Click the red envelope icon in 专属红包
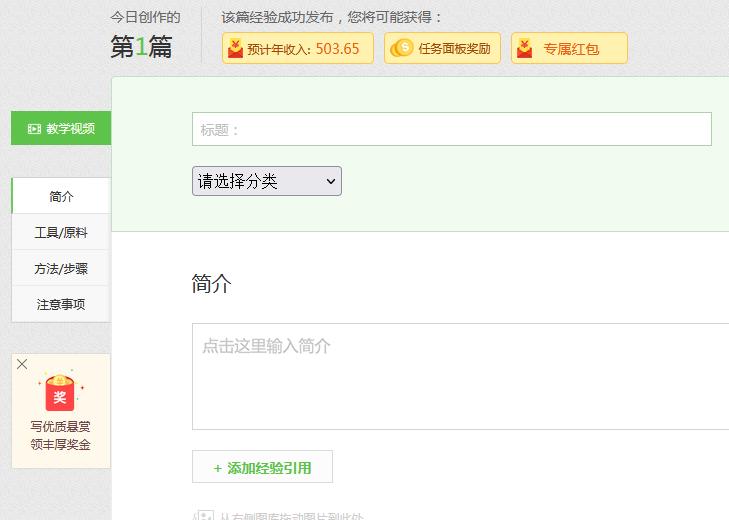 click(x=524, y=48)
